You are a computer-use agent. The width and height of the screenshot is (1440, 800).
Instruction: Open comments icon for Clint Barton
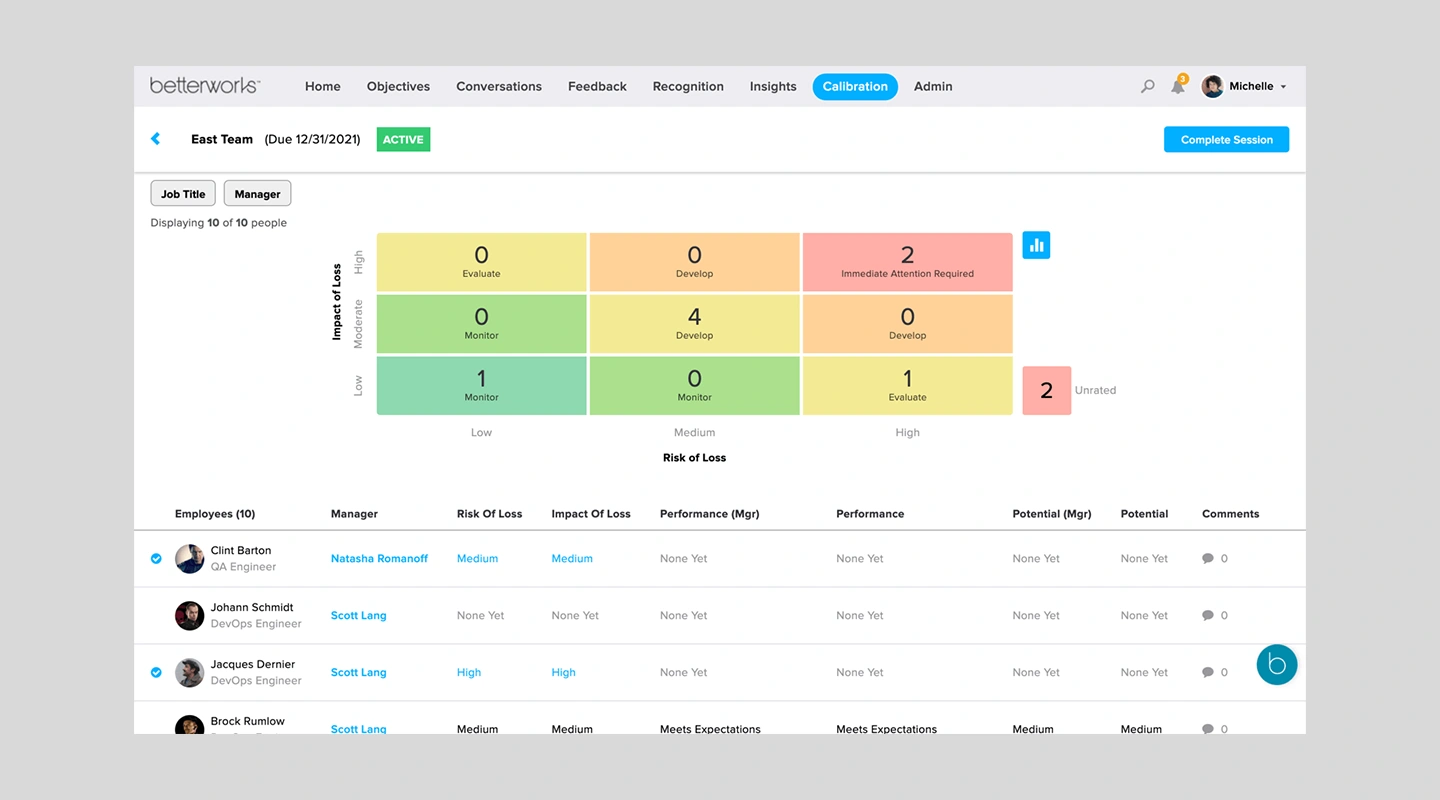(1208, 559)
